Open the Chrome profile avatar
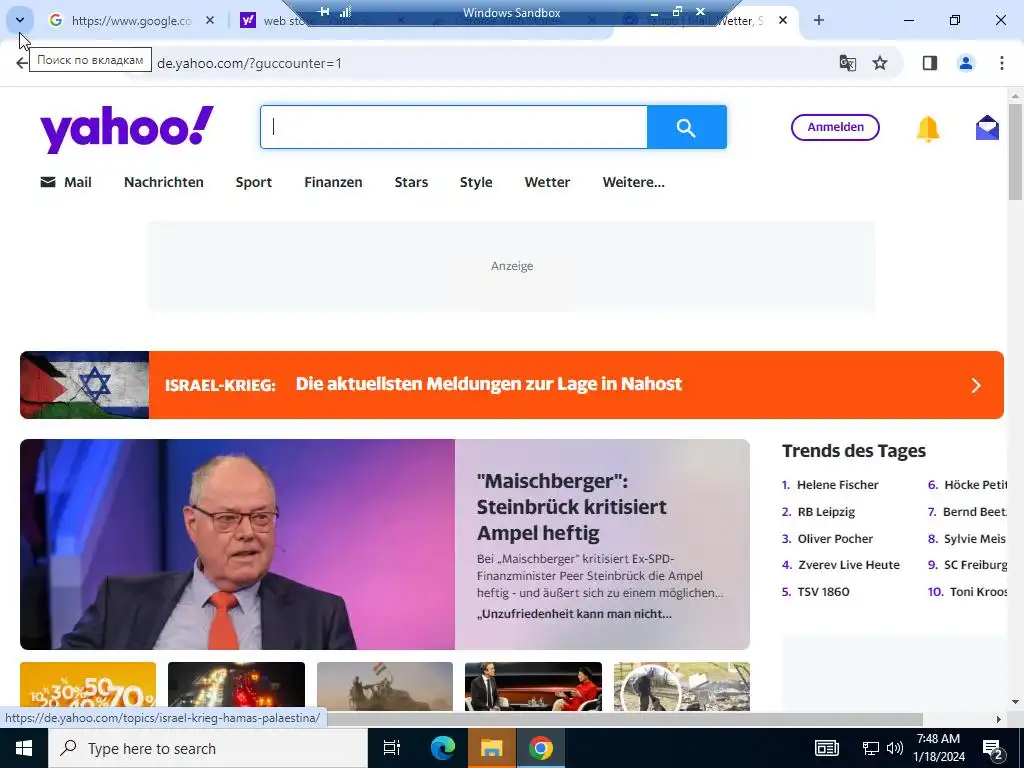The width and height of the screenshot is (1024, 768). [x=965, y=63]
